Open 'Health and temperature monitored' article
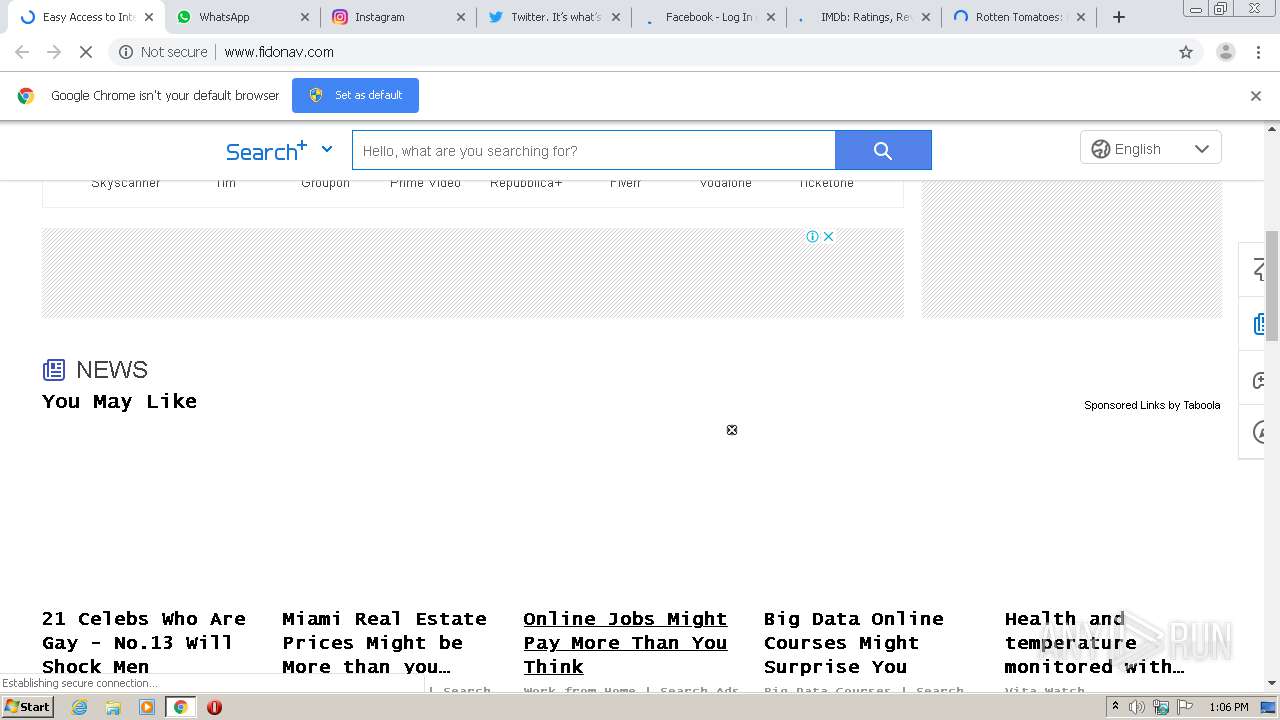Screen dimensions: 1280x720 pos(1095,642)
